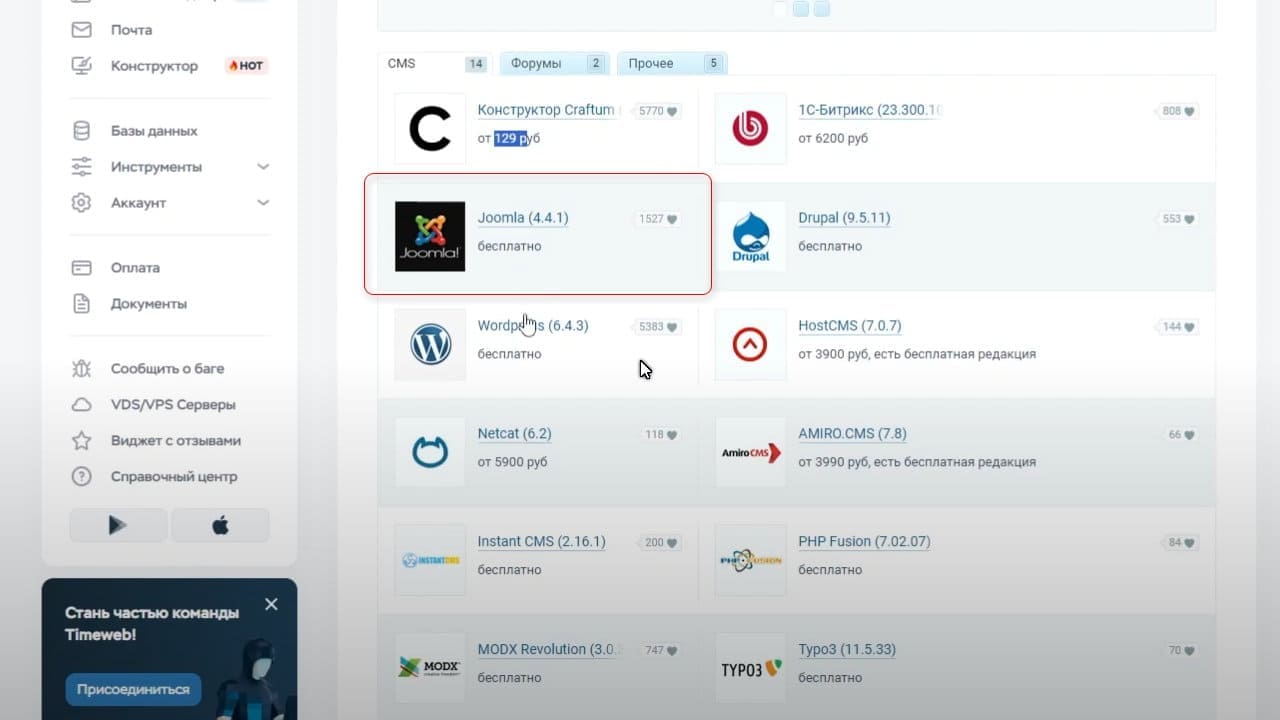
Task: Like Joomla with 1527 heart counter
Action: point(657,219)
